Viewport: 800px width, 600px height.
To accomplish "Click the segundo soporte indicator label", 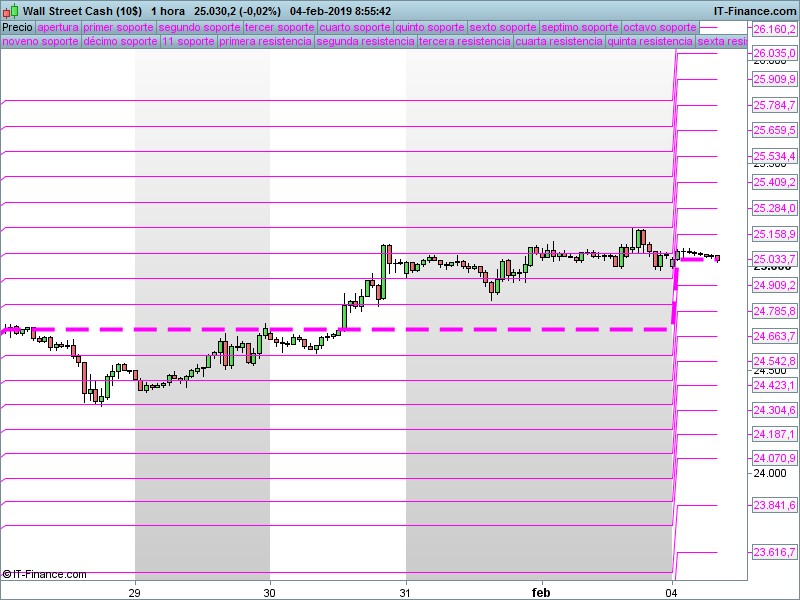I will tap(199, 28).
